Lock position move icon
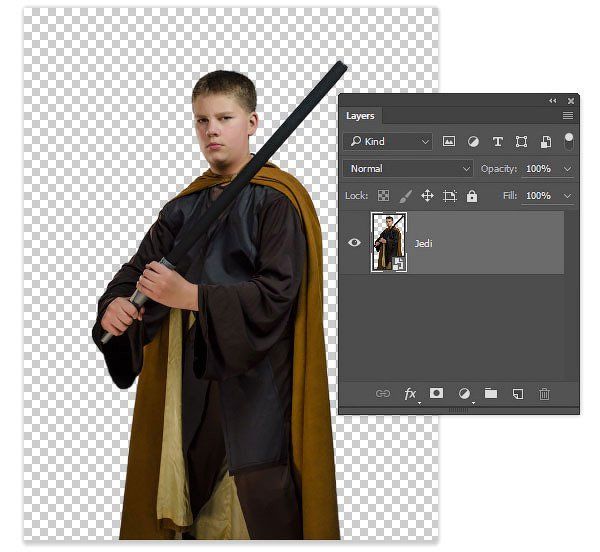The width and height of the screenshot is (600, 552). point(427,196)
